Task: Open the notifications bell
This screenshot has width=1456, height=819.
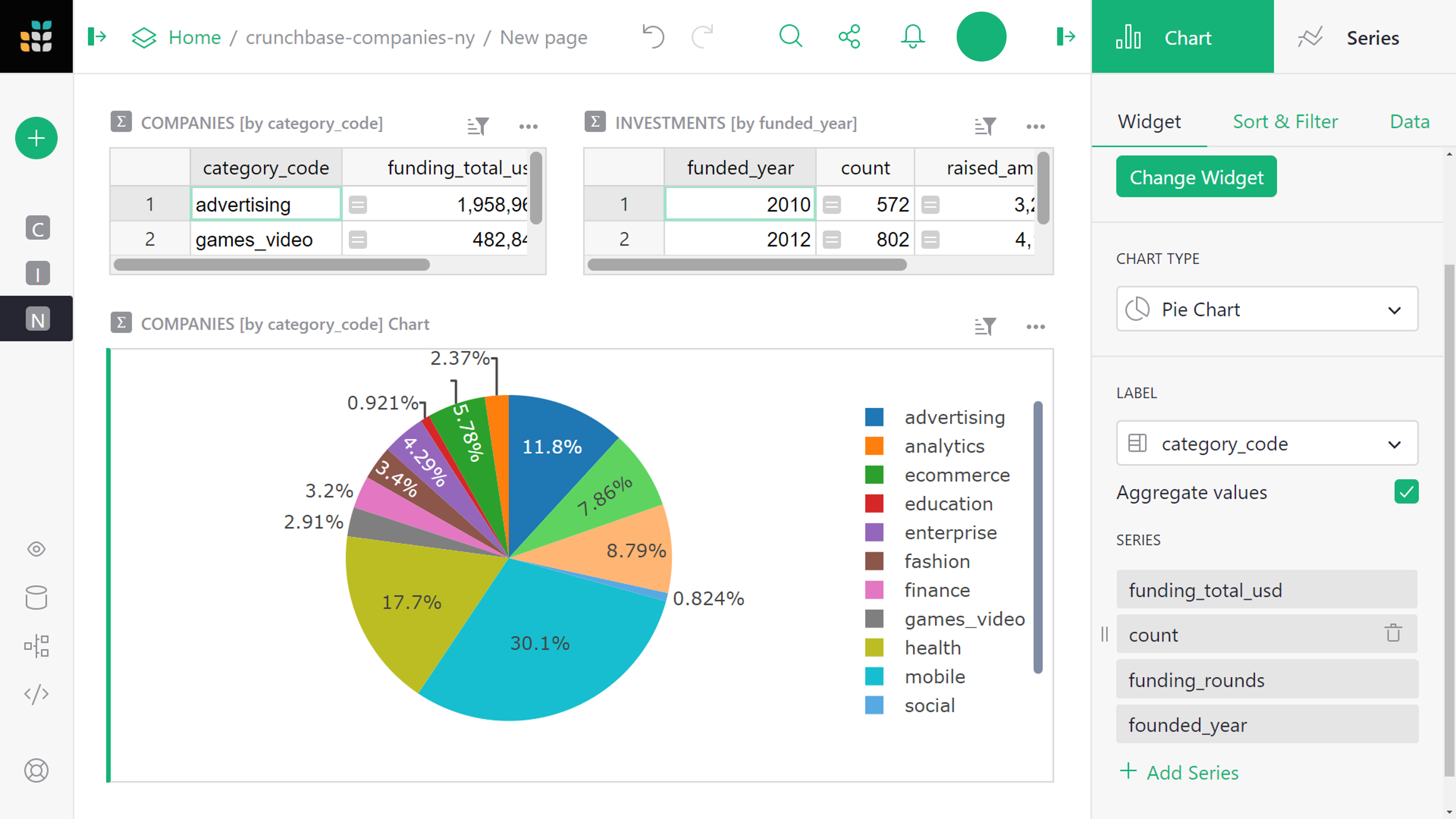Action: pyautogui.click(x=912, y=37)
